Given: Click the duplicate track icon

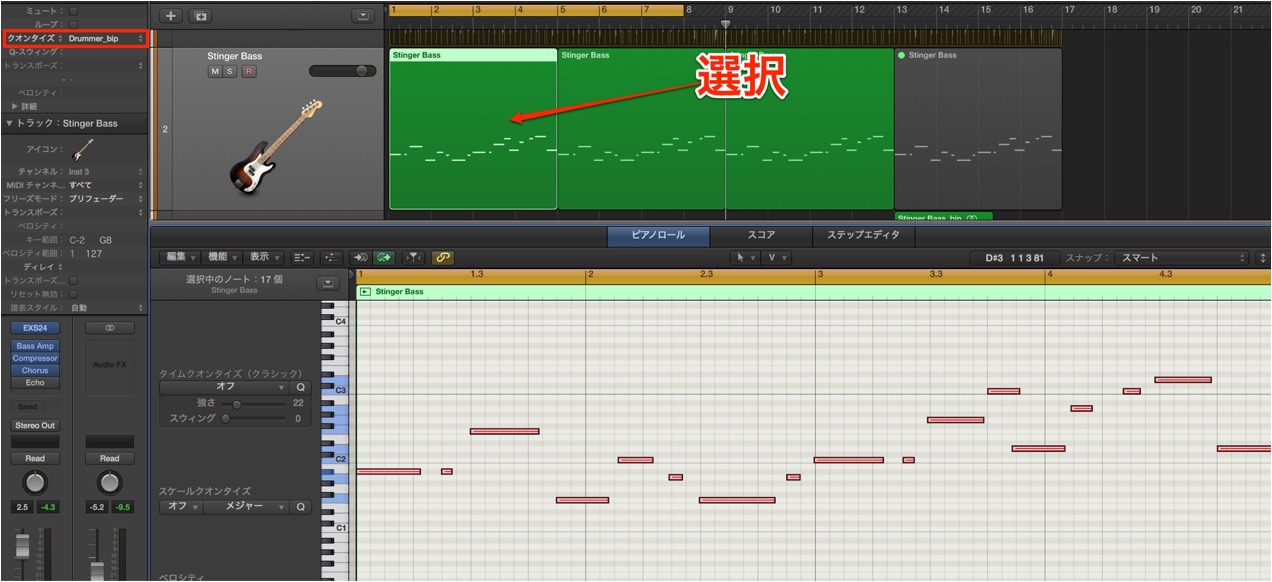Looking at the screenshot, I should 201,16.
